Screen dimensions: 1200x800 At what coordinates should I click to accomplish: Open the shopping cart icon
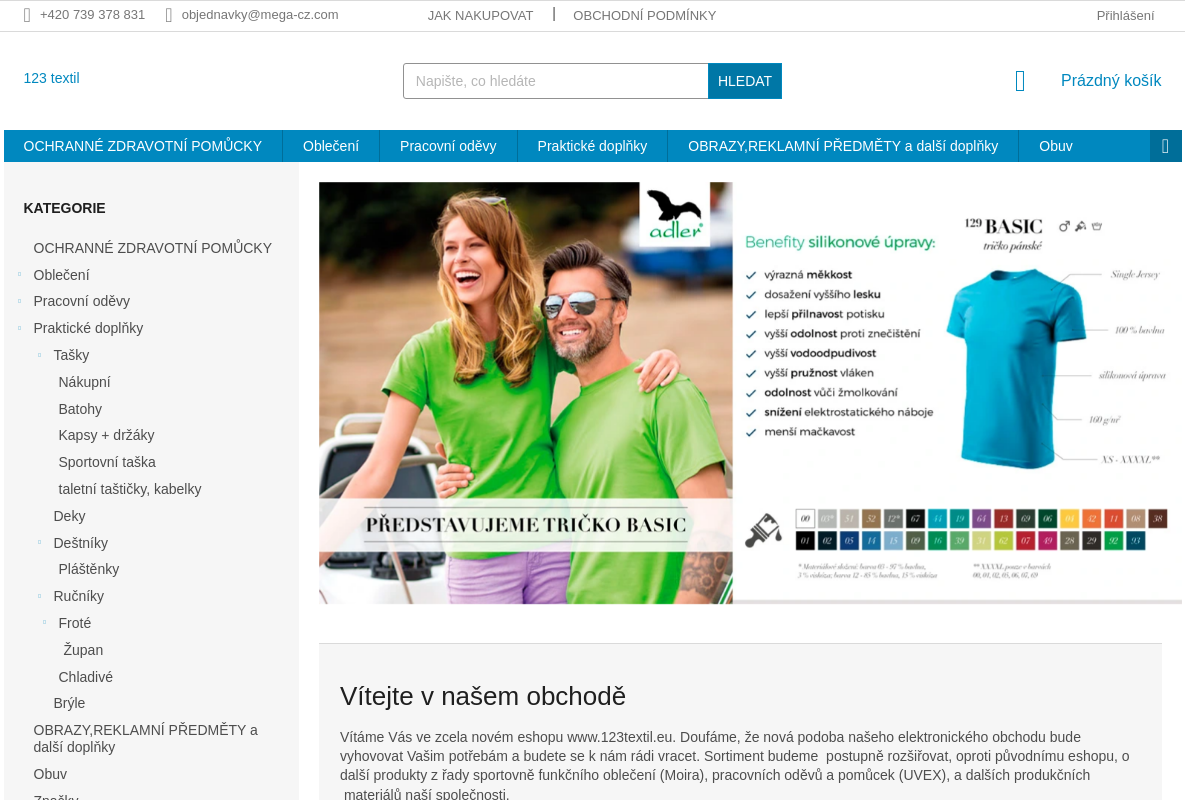(x=1019, y=81)
